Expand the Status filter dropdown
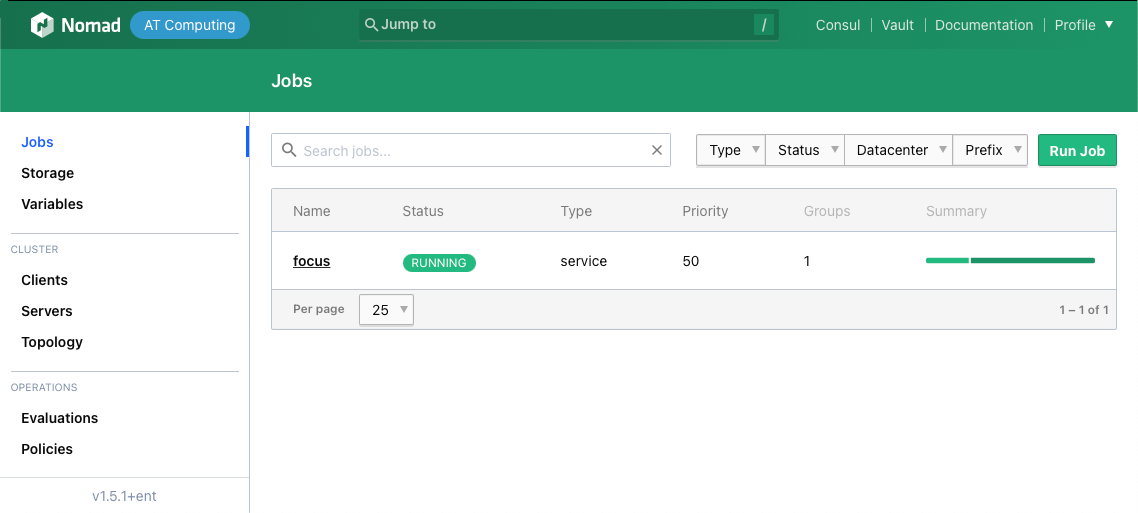The image size is (1138, 513). coord(804,150)
